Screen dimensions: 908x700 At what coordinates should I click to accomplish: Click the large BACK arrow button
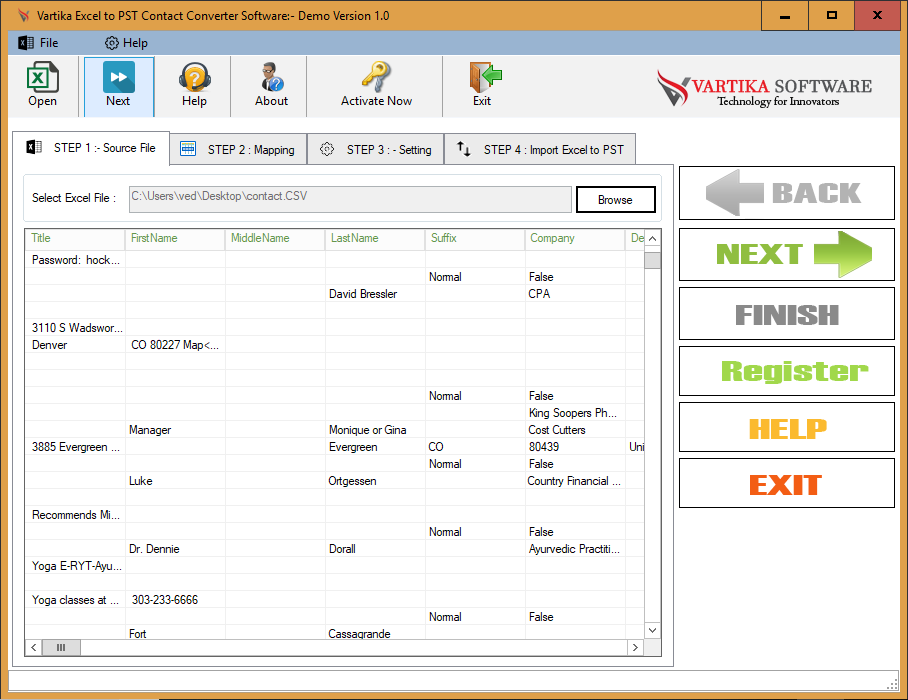coord(786,193)
